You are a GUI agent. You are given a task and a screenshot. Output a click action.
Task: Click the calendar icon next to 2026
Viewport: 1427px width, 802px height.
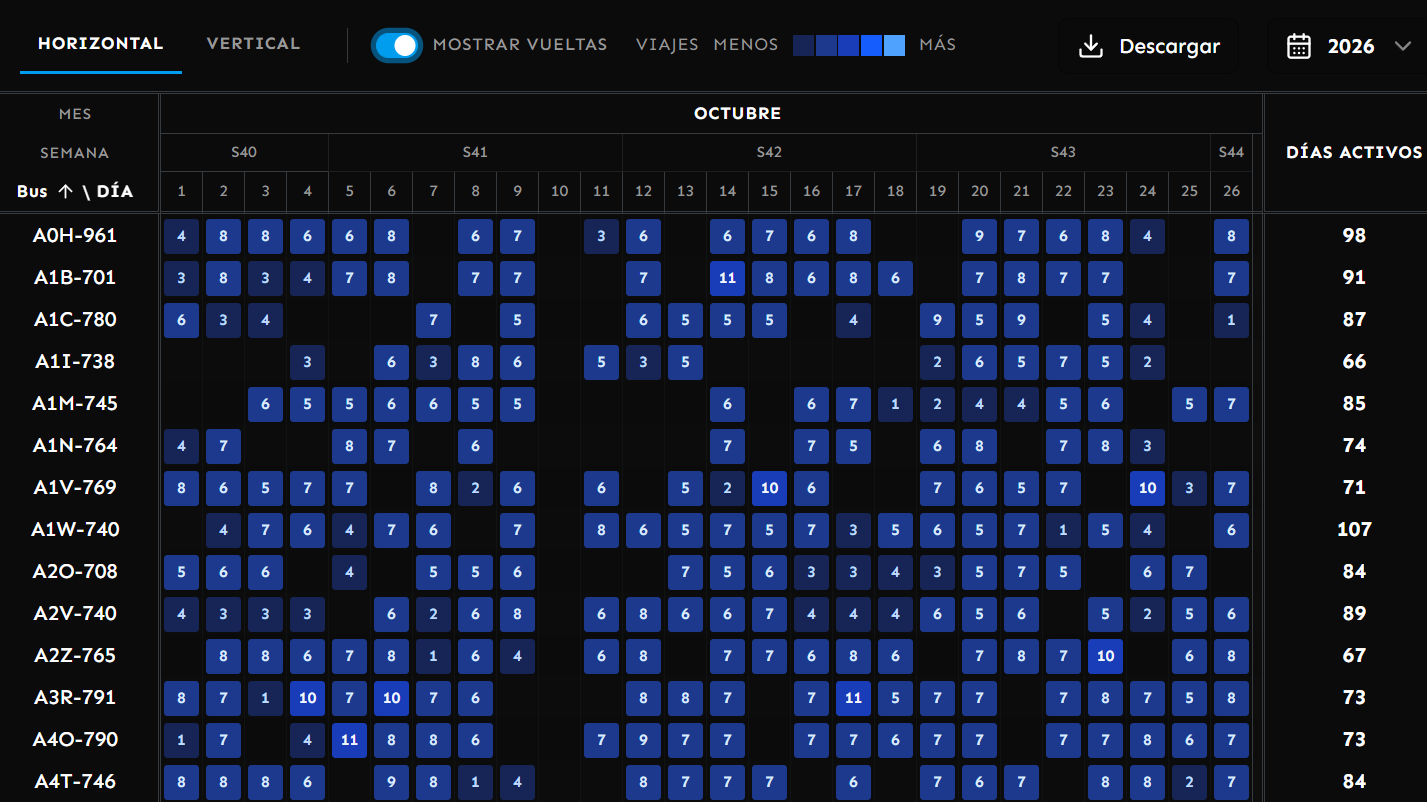pos(1299,46)
